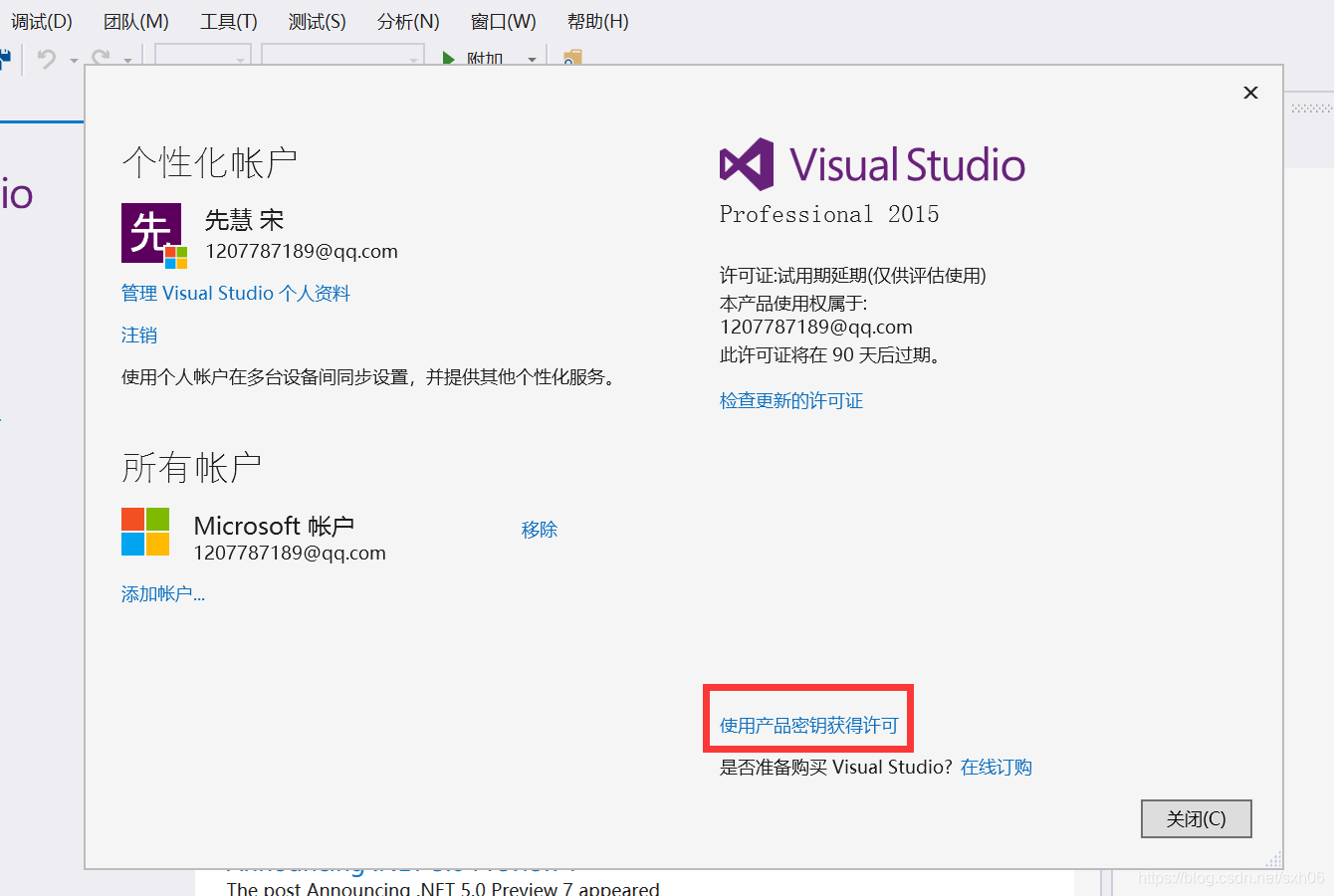Click the dialog's bottom-right resize grip
This screenshot has height=896, width=1334.
pyautogui.click(x=1273, y=859)
